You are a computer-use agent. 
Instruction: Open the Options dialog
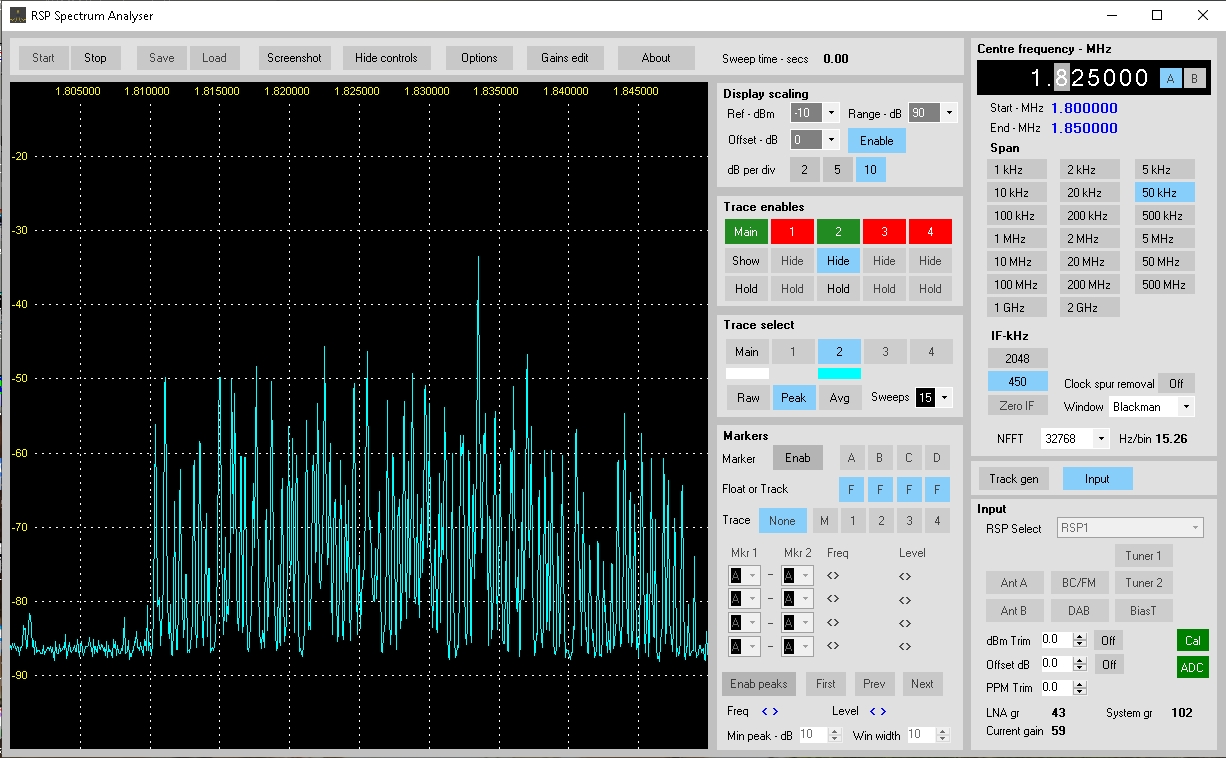(x=479, y=58)
